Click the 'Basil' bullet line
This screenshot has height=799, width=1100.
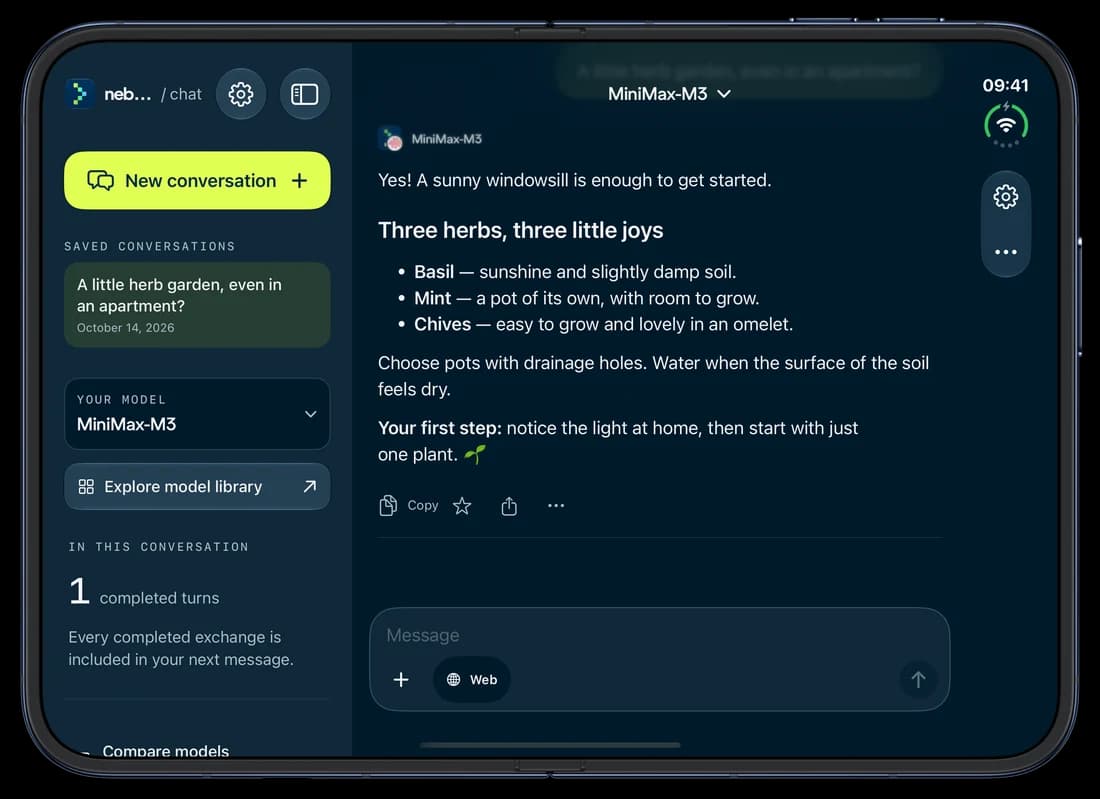pyautogui.click(x=575, y=271)
